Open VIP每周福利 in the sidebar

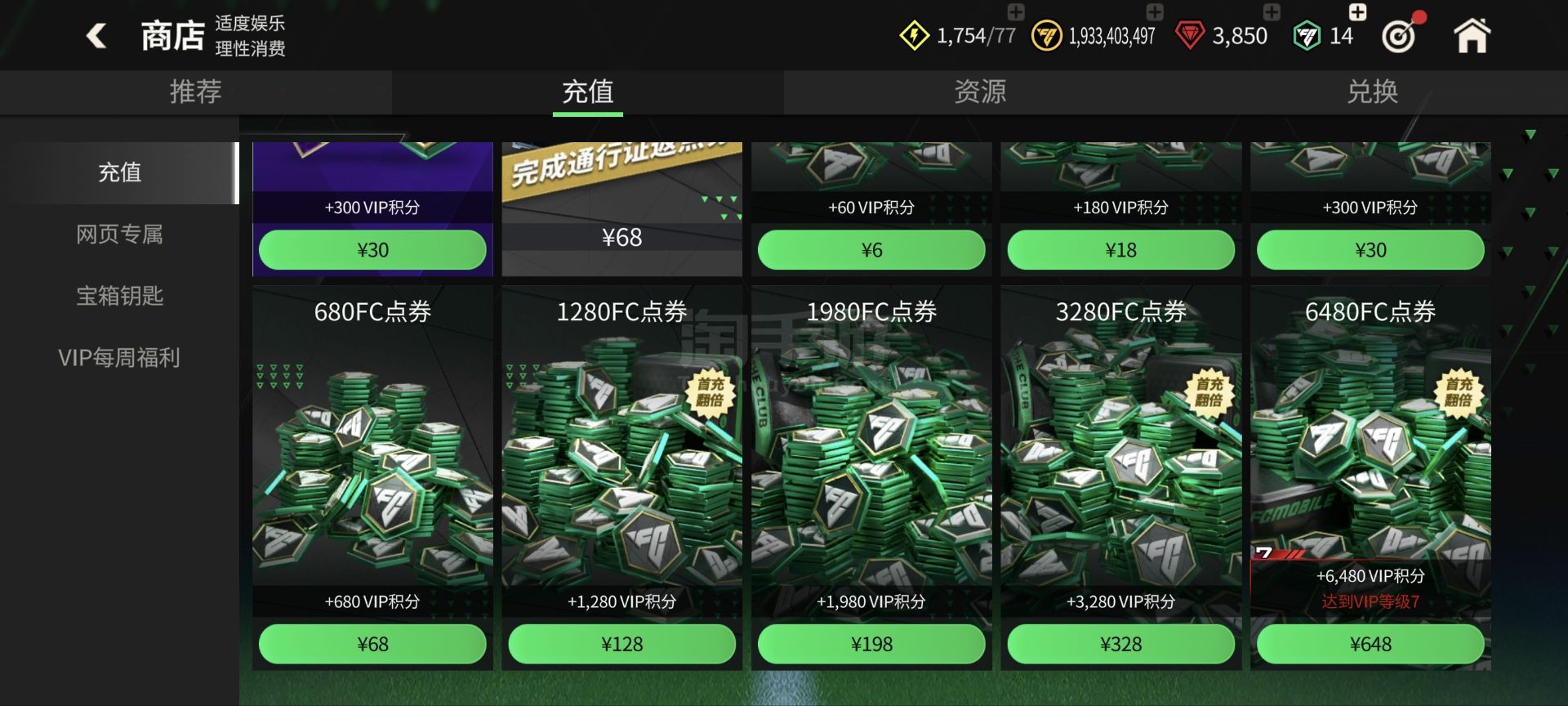(119, 358)
